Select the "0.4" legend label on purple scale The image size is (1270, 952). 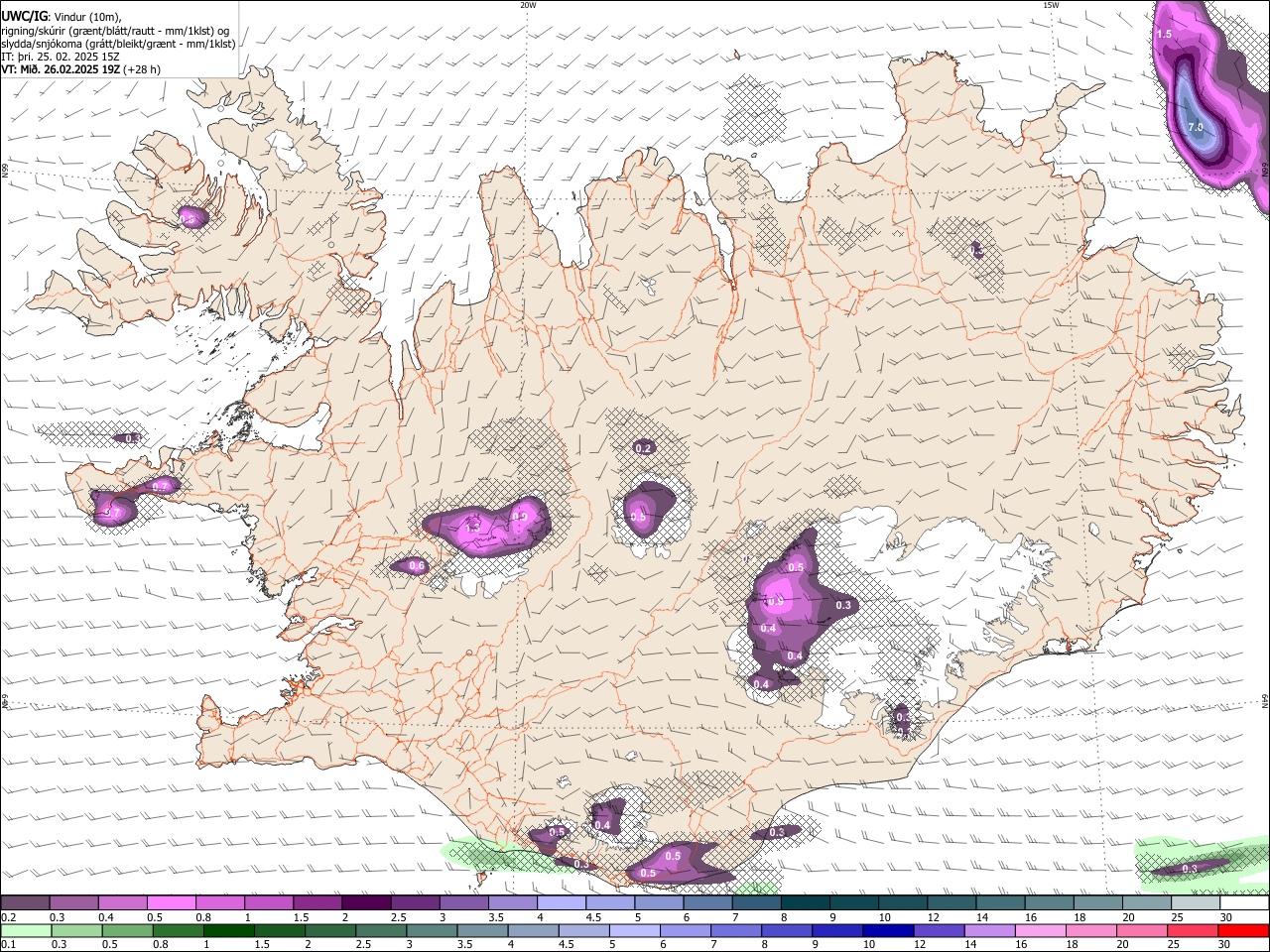tap(105, 917)
